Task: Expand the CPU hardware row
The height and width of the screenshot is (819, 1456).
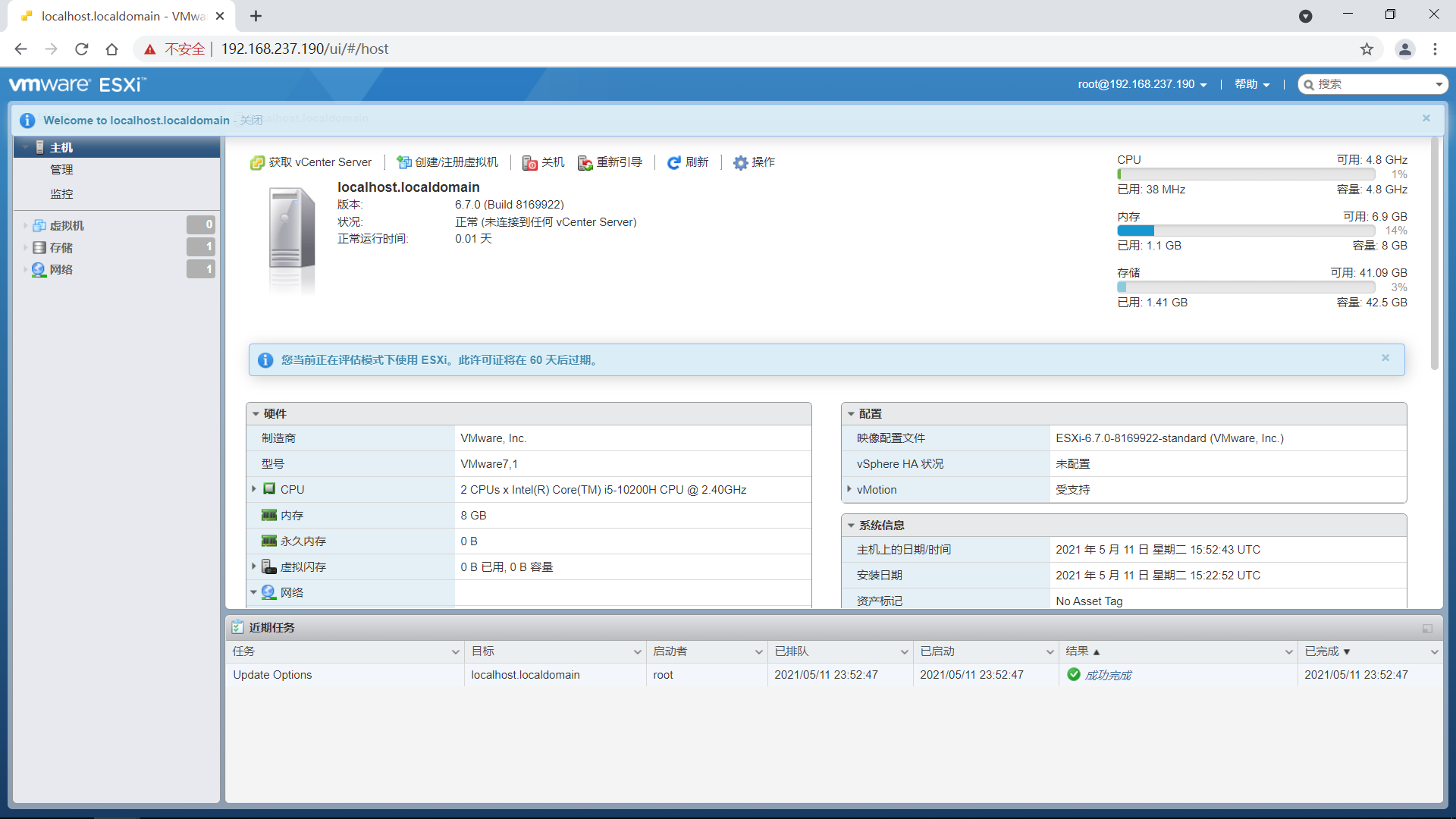Action: 254,489
